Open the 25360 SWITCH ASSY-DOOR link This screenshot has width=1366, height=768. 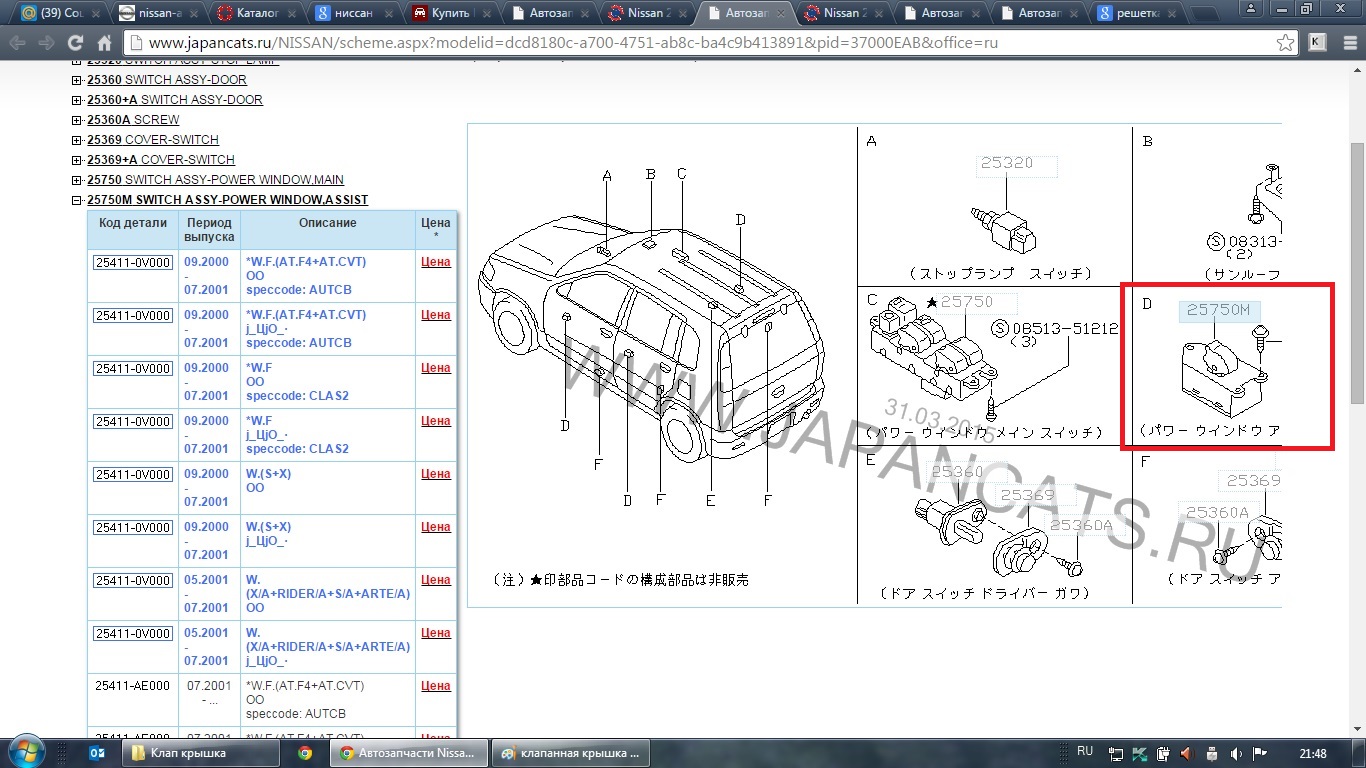pos(166,80)
